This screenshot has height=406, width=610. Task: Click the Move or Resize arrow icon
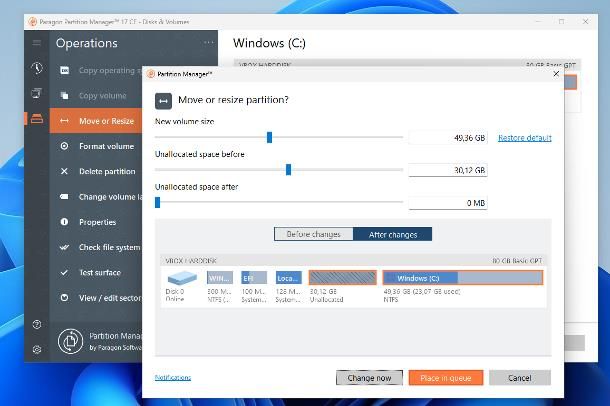point(65,121)
